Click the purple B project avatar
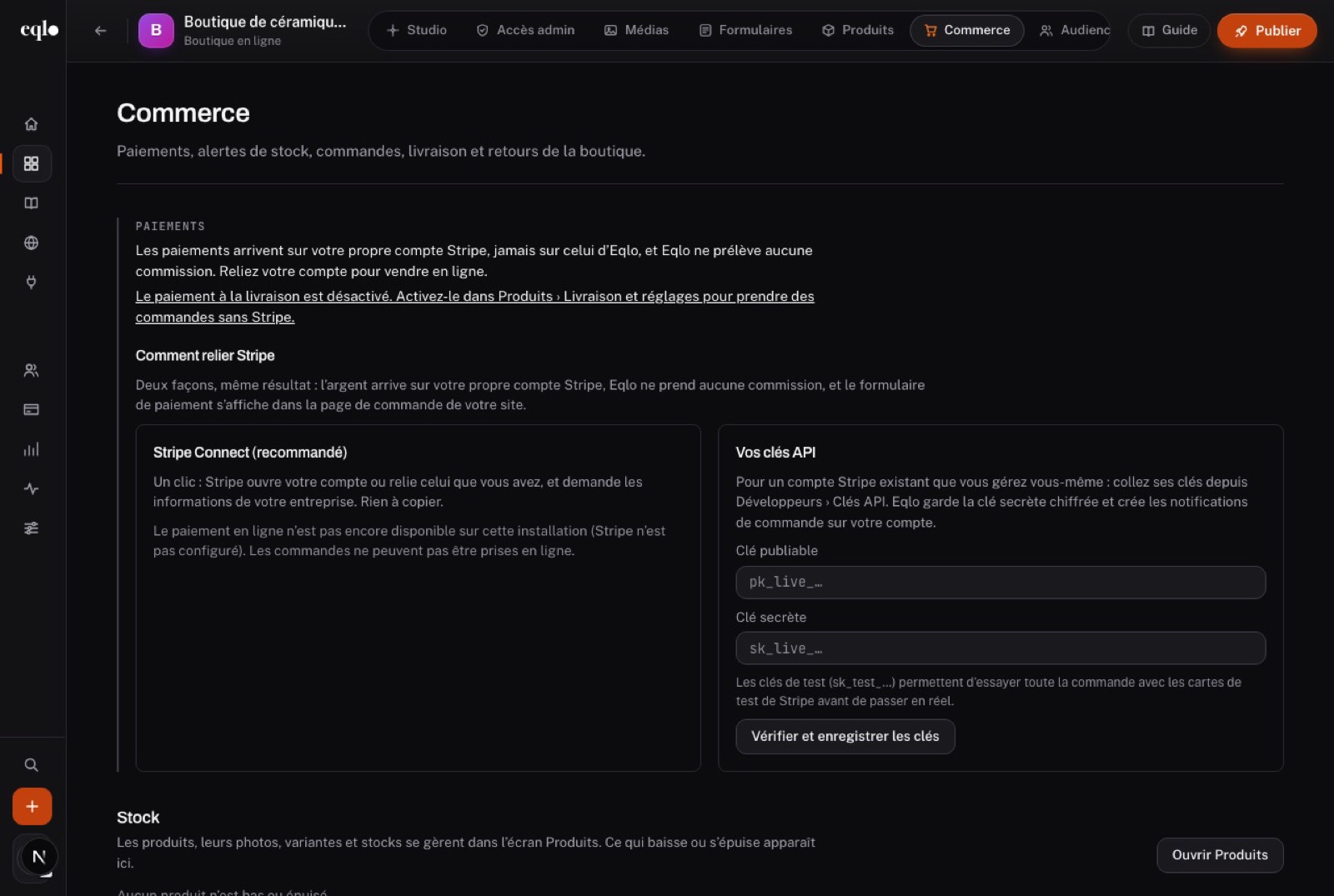 (x=156, y=31)
